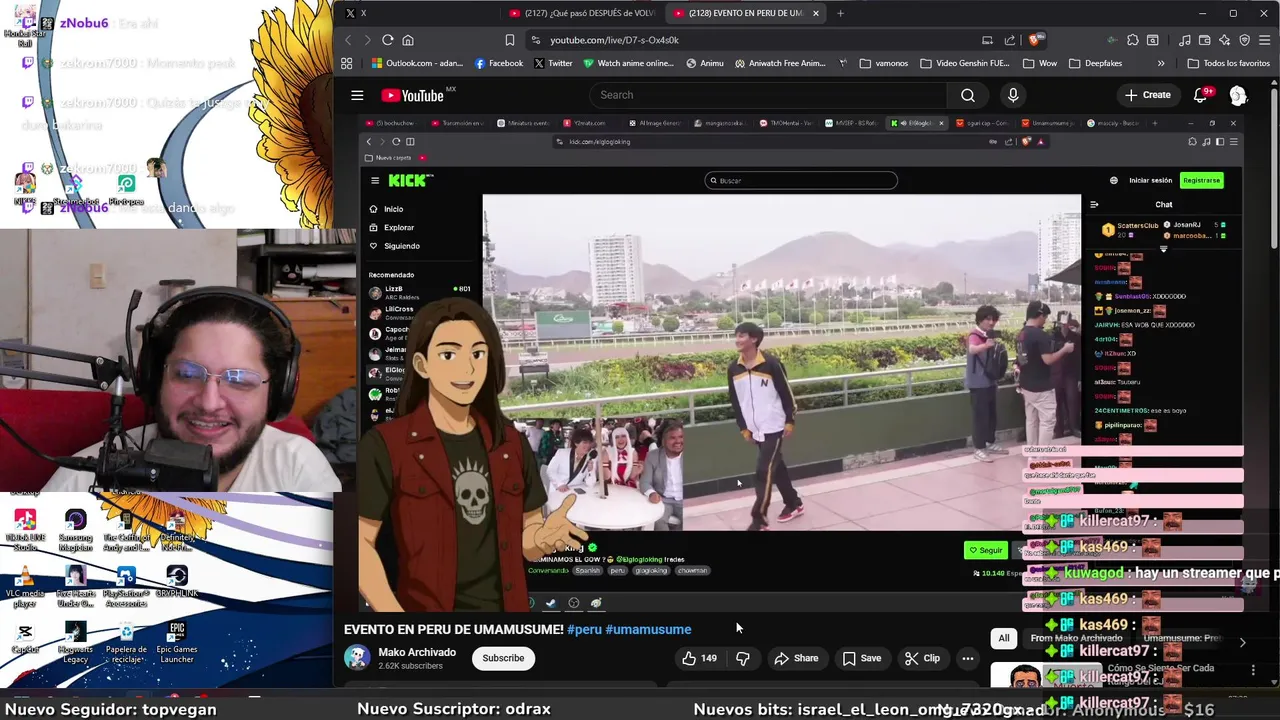Select the From Mako Archivado chip
The height and width of the screenshot is (720, 1280).
point(1077,638)
